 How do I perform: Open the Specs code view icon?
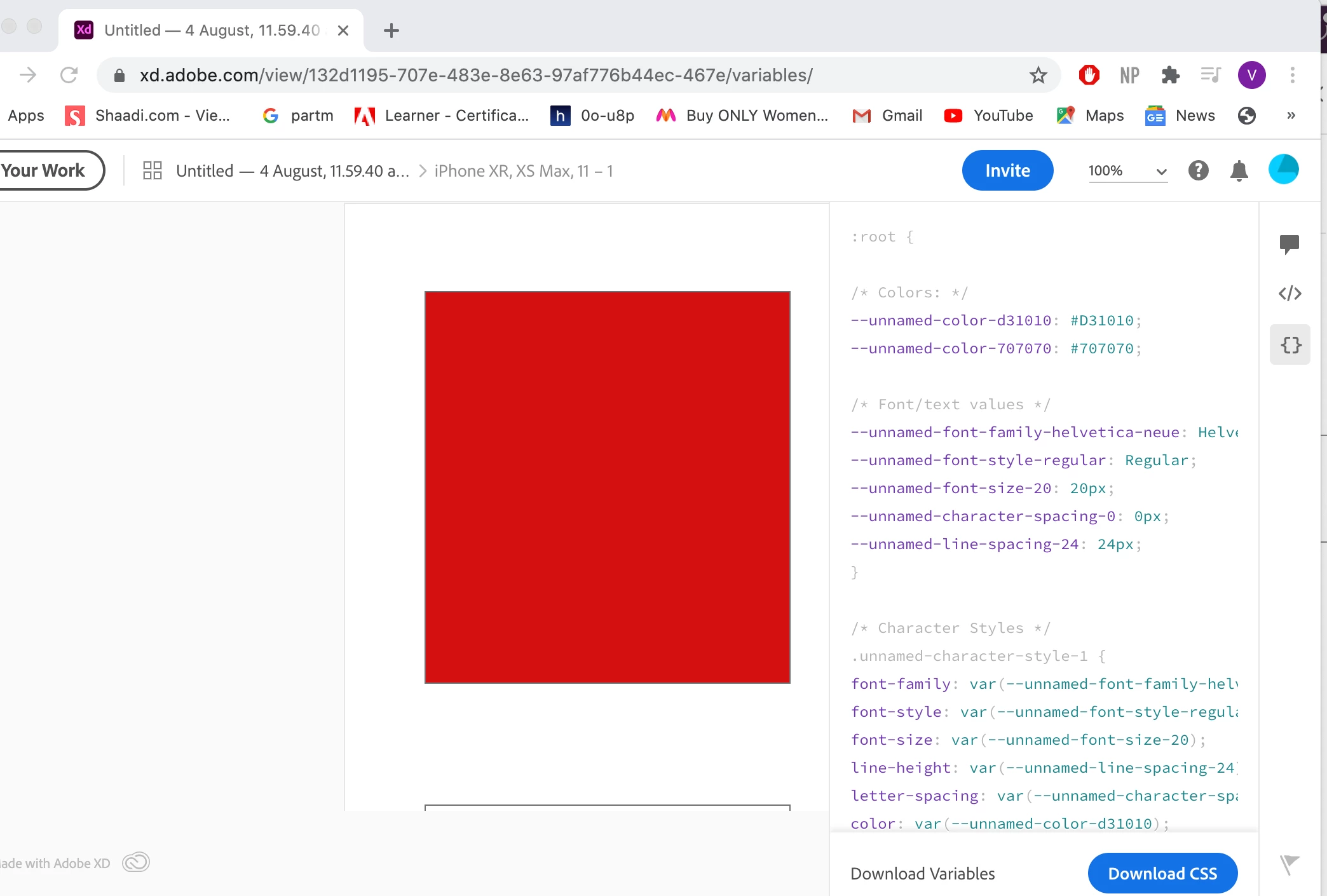pos(1290,294)
